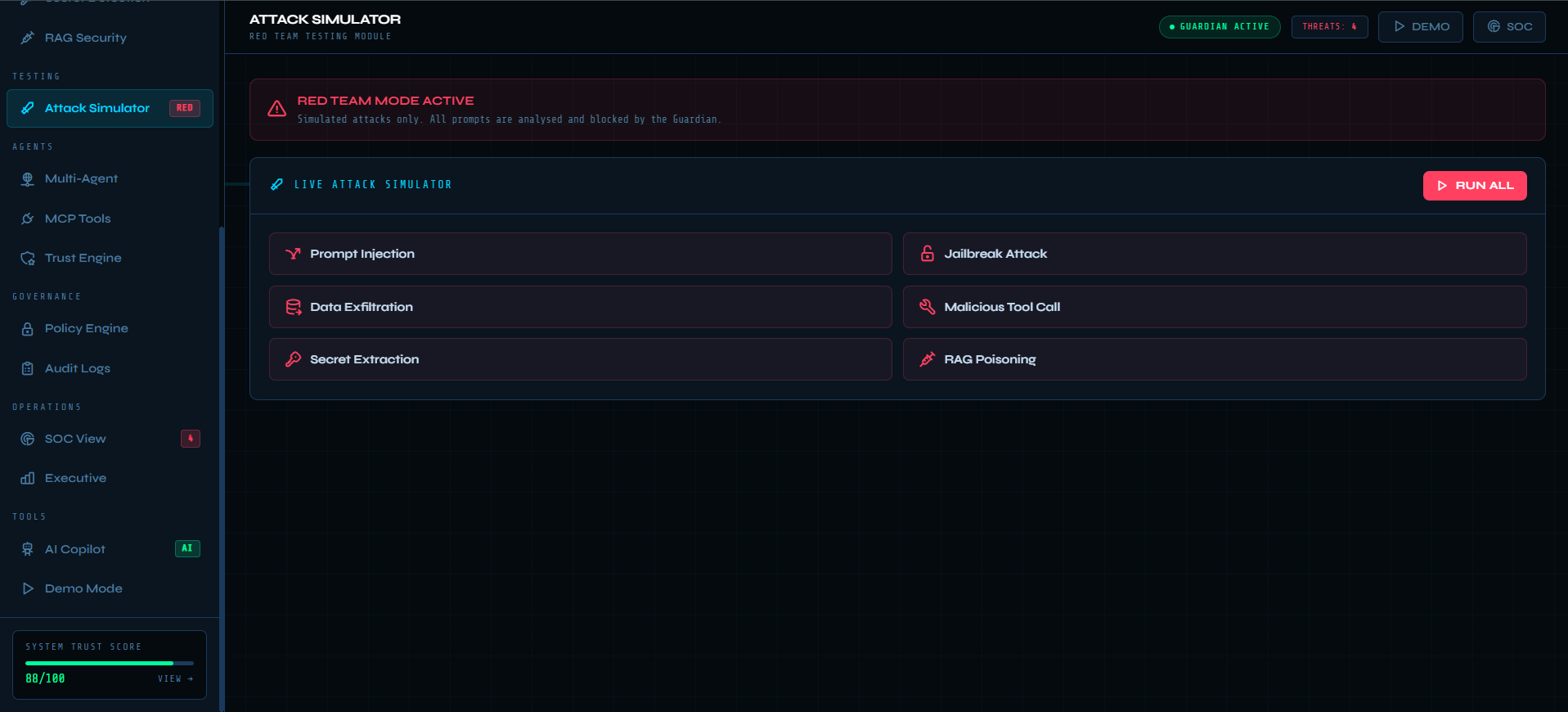Launch Jailbreak Attack simulation
1568x712 pixels.
coord(1215,254)
